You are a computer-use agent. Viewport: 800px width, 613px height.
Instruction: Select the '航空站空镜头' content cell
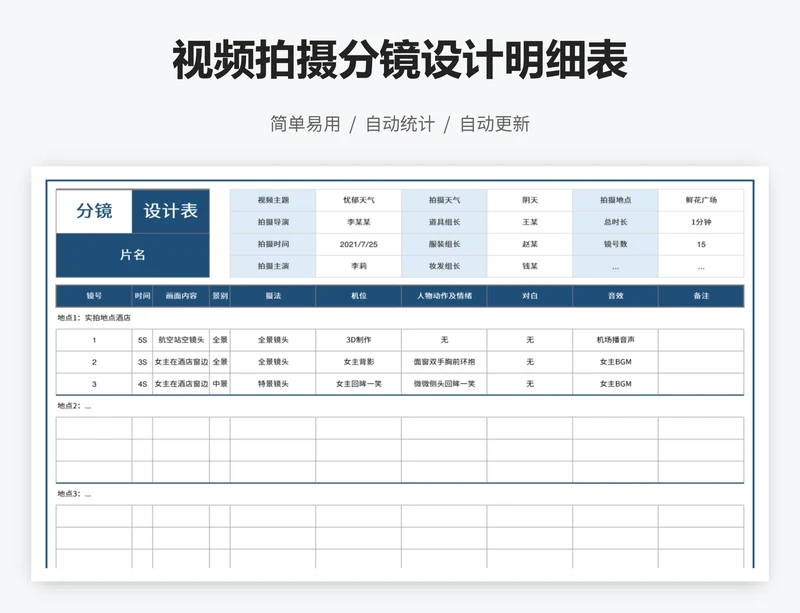tap(181, 340)
